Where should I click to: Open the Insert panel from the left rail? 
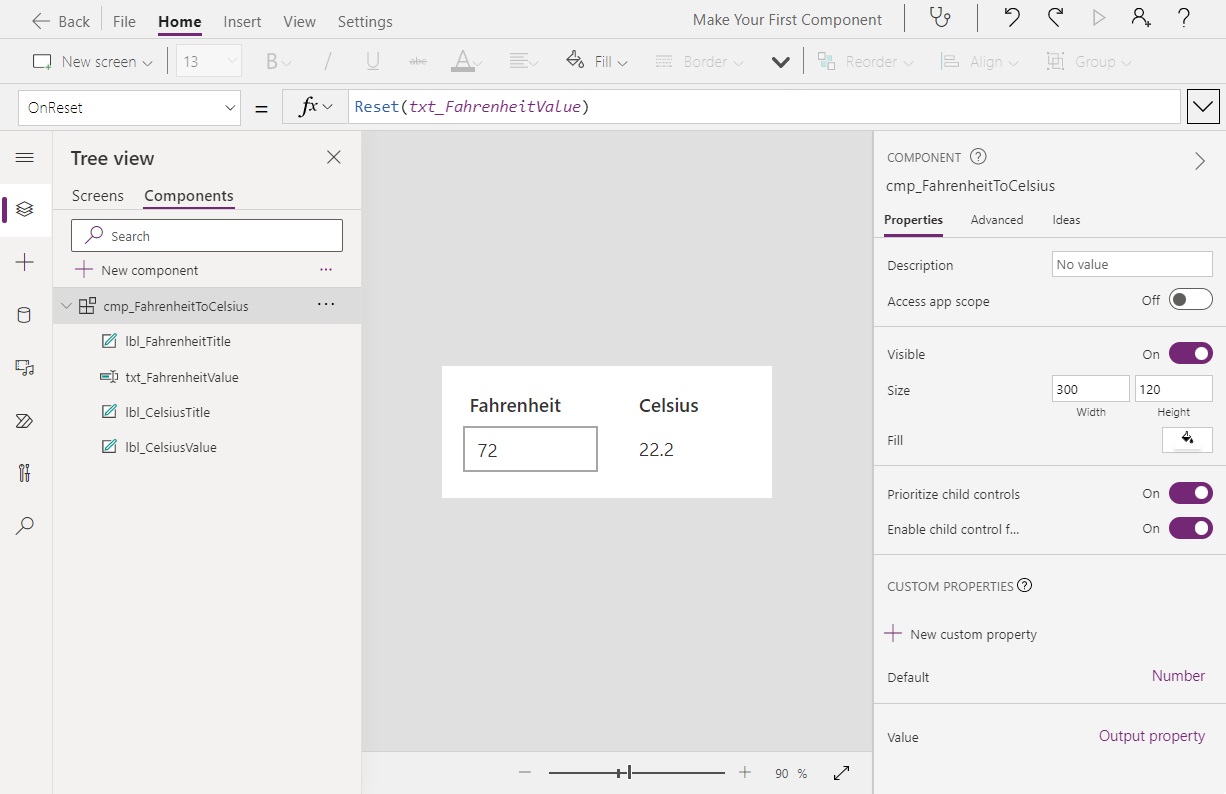pos(25,262)
